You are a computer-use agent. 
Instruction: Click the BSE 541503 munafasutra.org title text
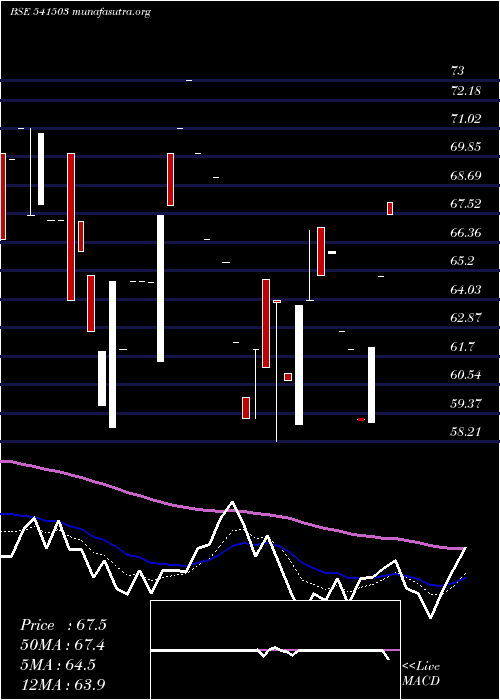(80, 12)
